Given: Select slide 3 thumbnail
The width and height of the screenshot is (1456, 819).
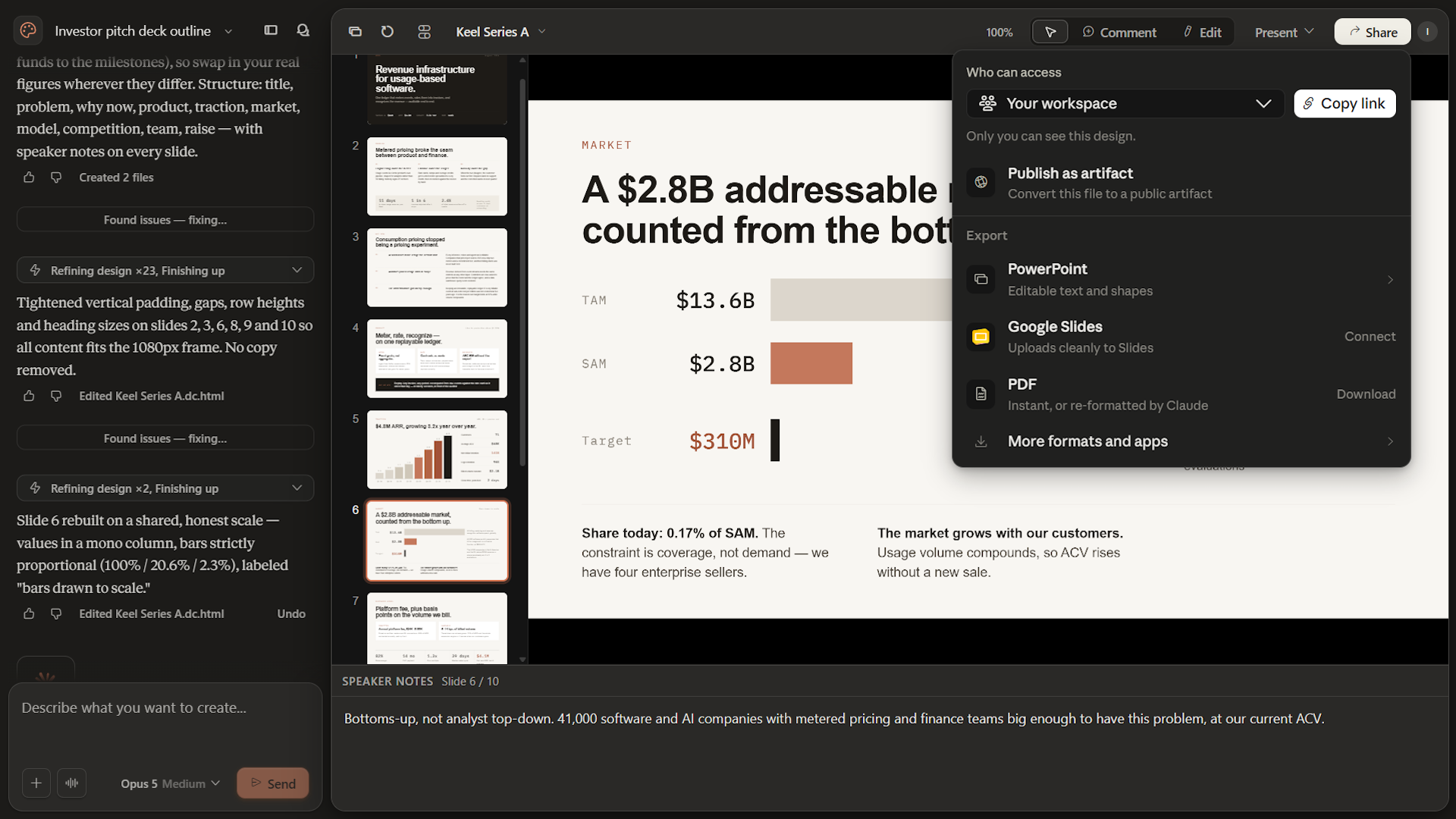Looking at the screenshot, I should pyautogui.click(x=437, y=268).
